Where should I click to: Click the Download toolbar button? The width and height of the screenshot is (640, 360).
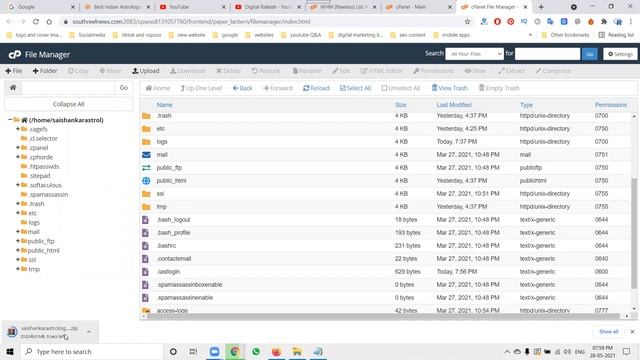tap(187, 71)
